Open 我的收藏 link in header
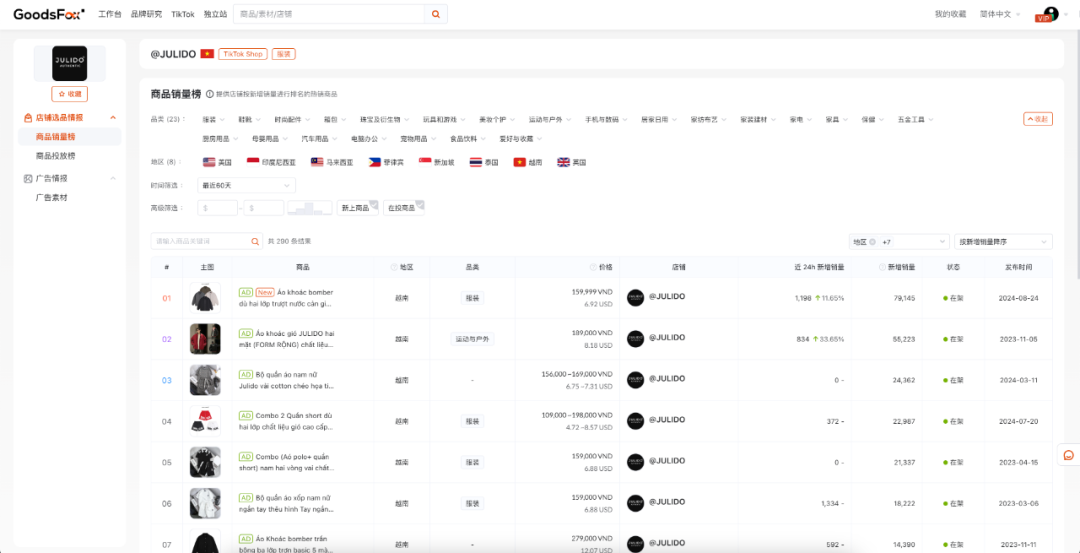Image resolution: width=1080 pixels, height=553 pixels. (950, 14)
